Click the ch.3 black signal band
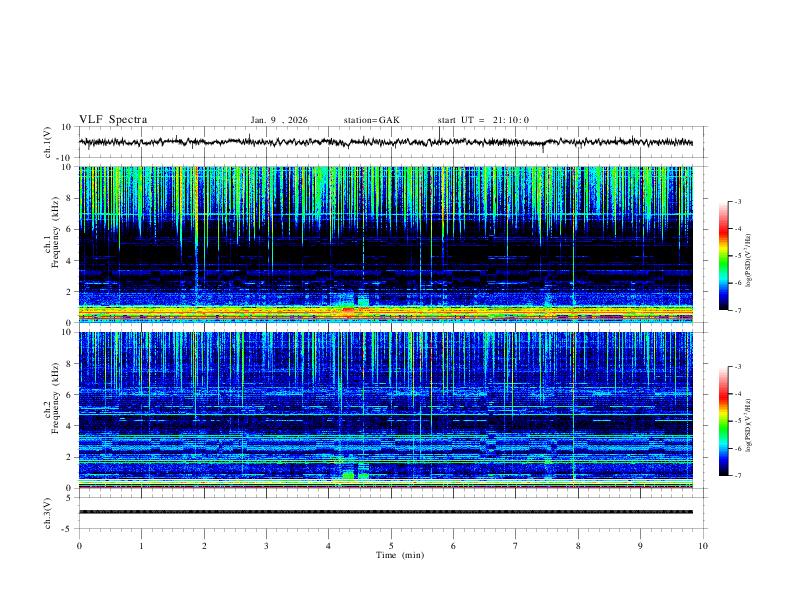 pyautogui.click(x=386, y=512)
